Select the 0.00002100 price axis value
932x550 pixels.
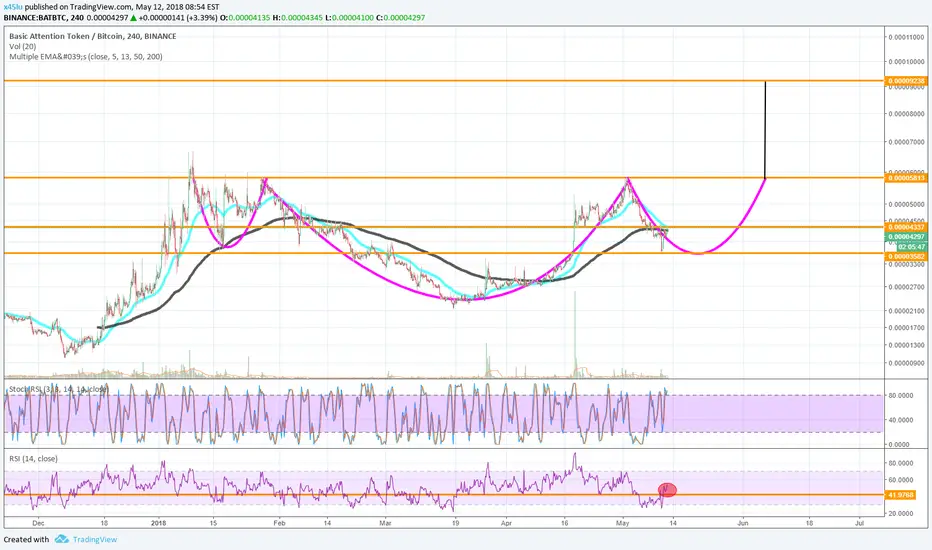pyautogui.click(x=906, y=311)
